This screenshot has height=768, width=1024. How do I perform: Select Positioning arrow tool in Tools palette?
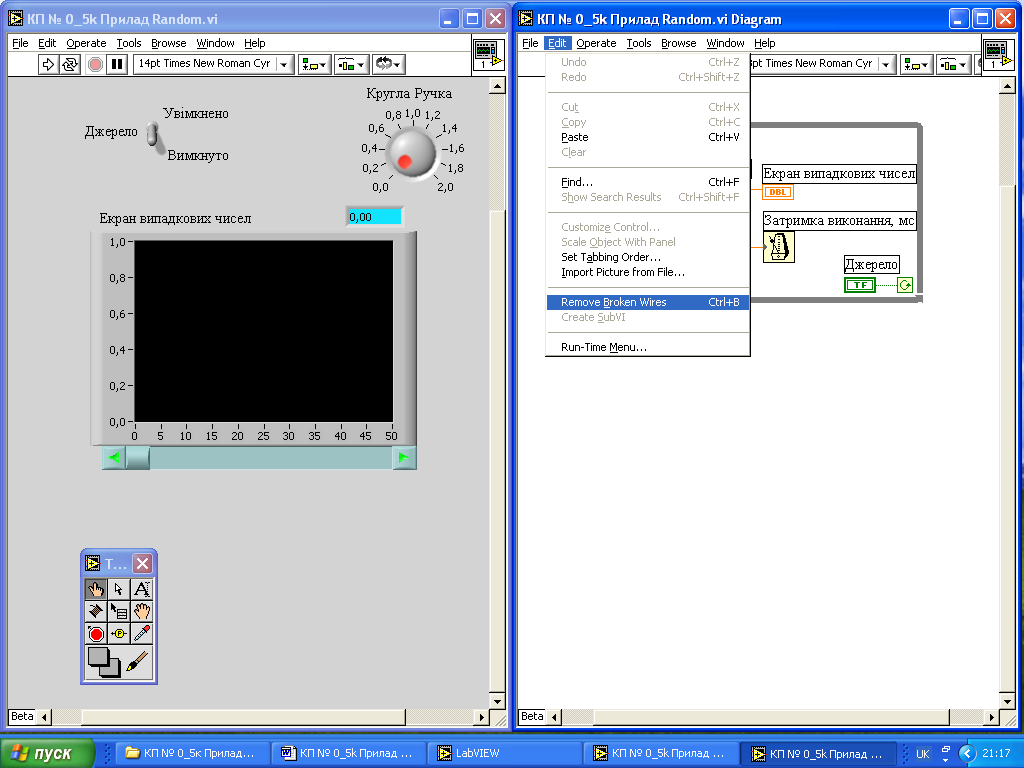point(118,589)
